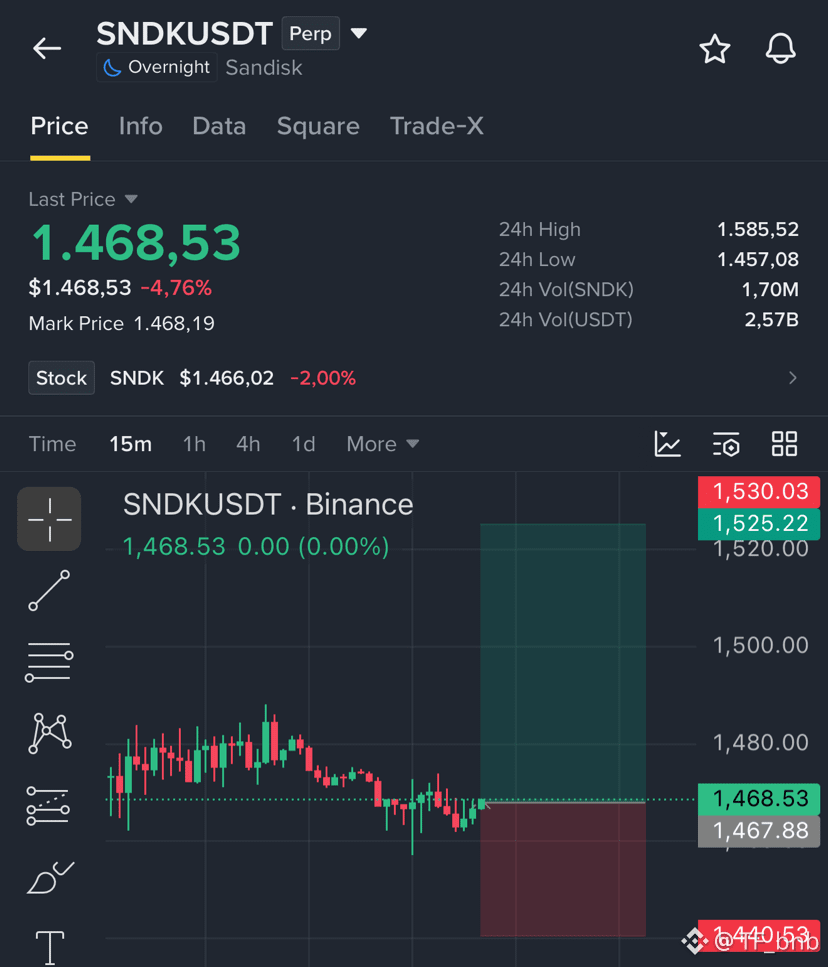Select the 4h timeframe

pos(248,444)
